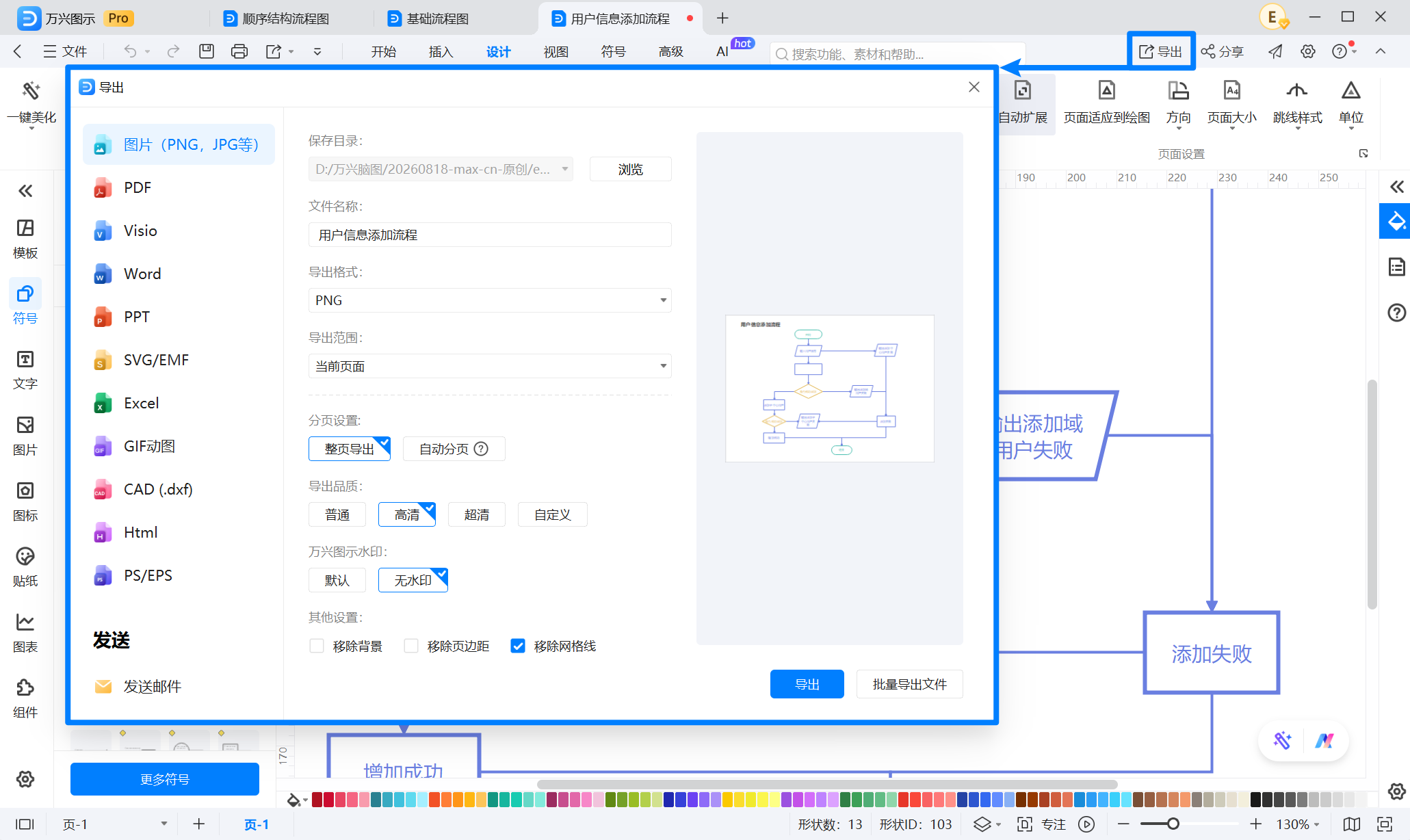Viewport: 1410px width, 840px height.
Task: Click help icon beside 自动分页
Action: [481, 449]
